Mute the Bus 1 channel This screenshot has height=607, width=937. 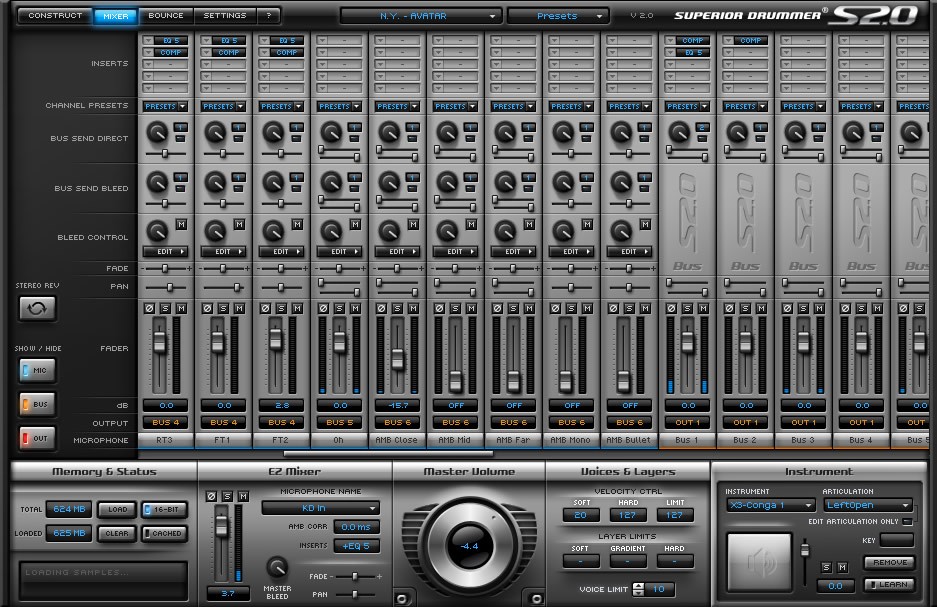click(703, 308)
